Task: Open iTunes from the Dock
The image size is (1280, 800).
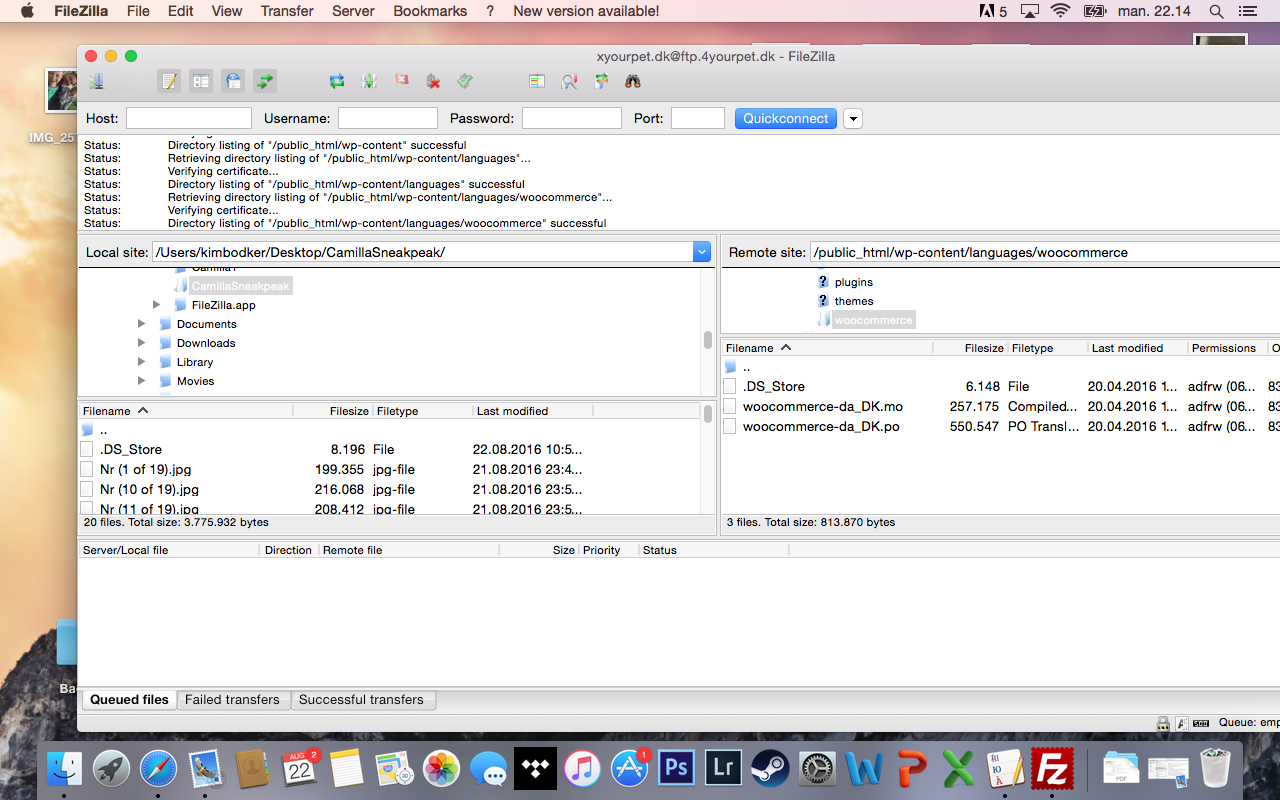Action: 582,768
